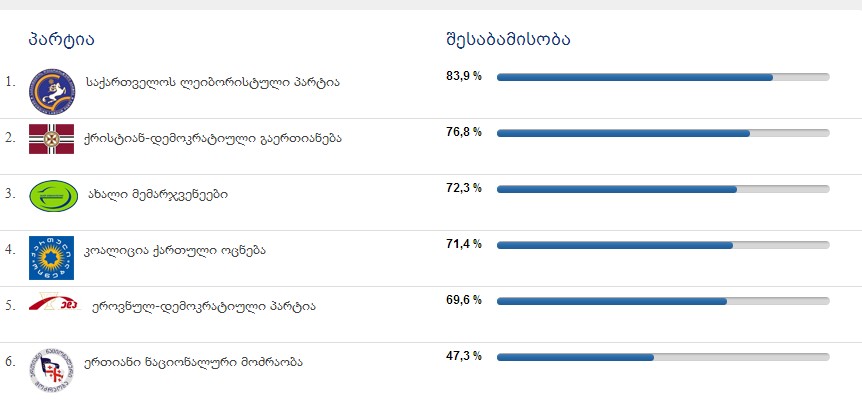Open ერთიანი ნაციონალური მოძრაობა party name
862x401 pixels.
pyautogui.click(x=194, y=361)
